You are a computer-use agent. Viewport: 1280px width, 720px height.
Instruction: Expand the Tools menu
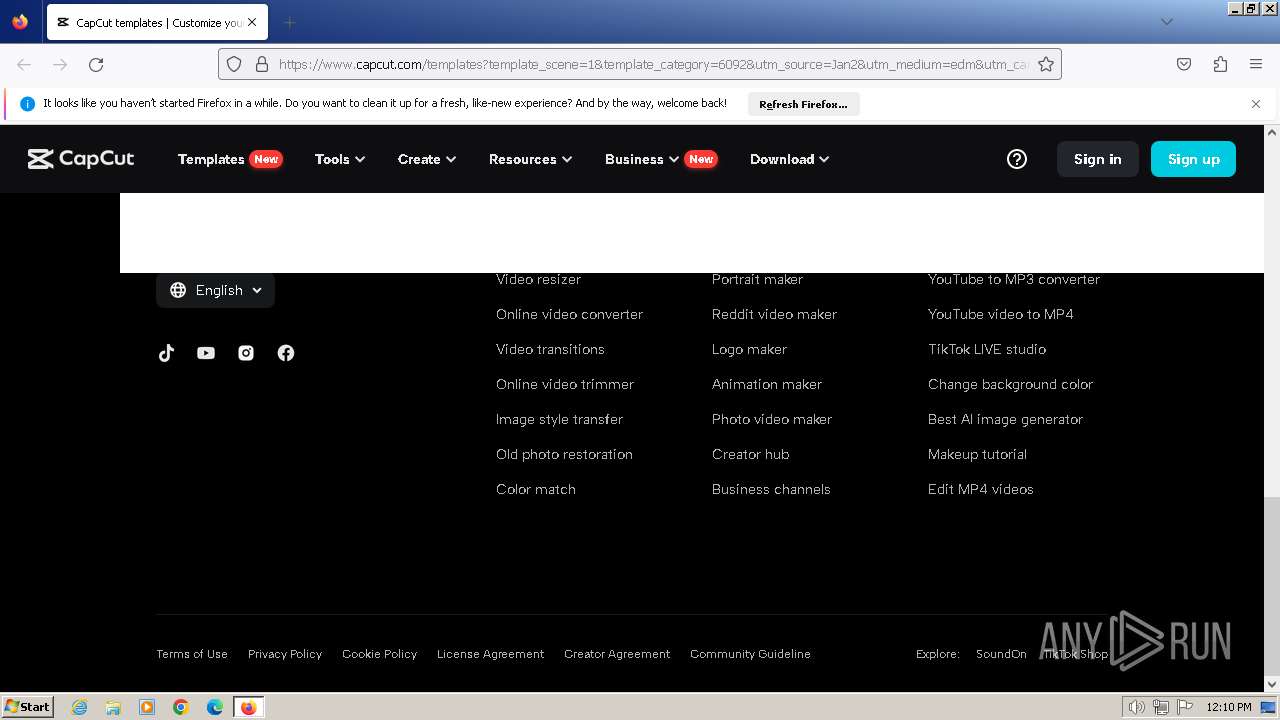click(x=340, y=159)
